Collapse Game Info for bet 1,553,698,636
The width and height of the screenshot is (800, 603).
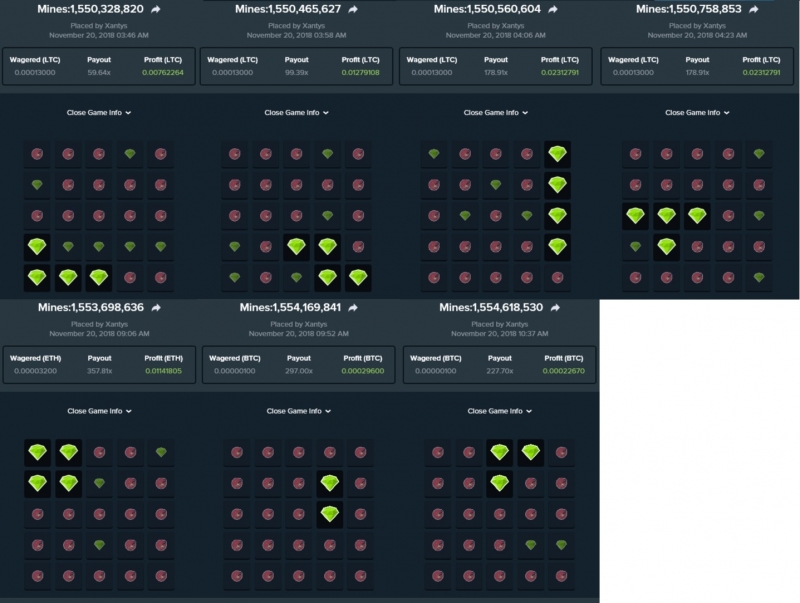coord(99,411)
